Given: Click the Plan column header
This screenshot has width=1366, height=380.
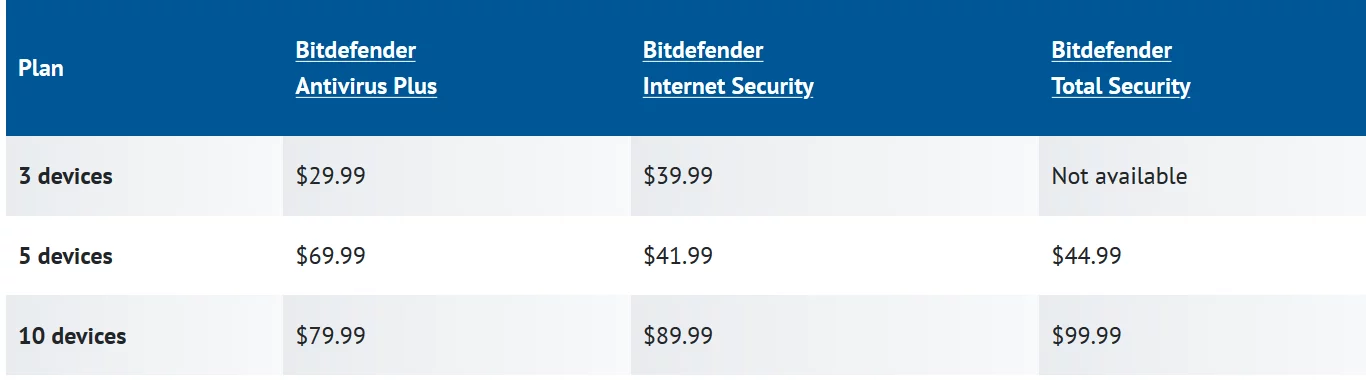Looking at the screenshot, I should [x=41, y=69].
